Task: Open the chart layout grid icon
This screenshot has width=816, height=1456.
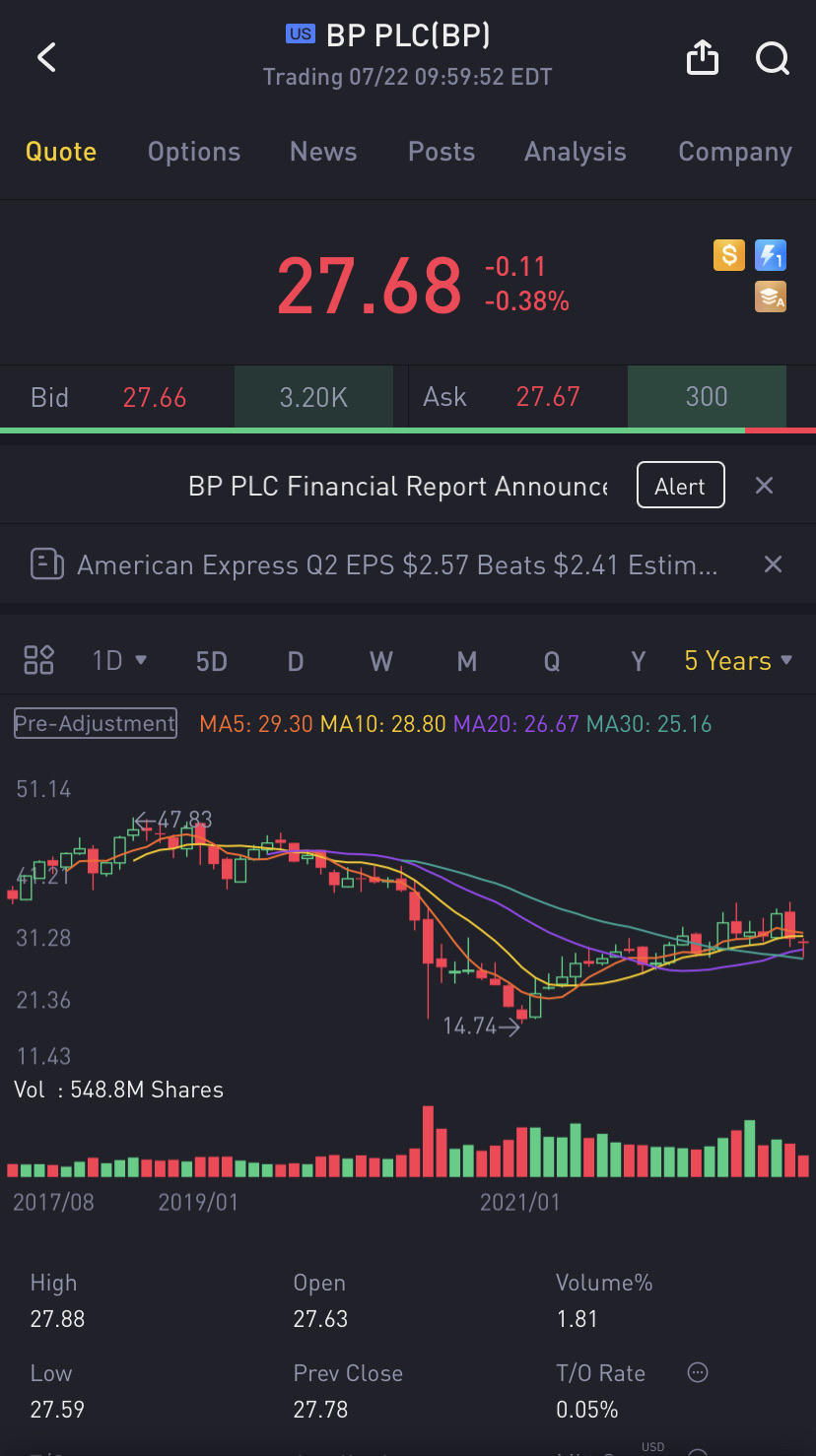Action: click(38, 660)
